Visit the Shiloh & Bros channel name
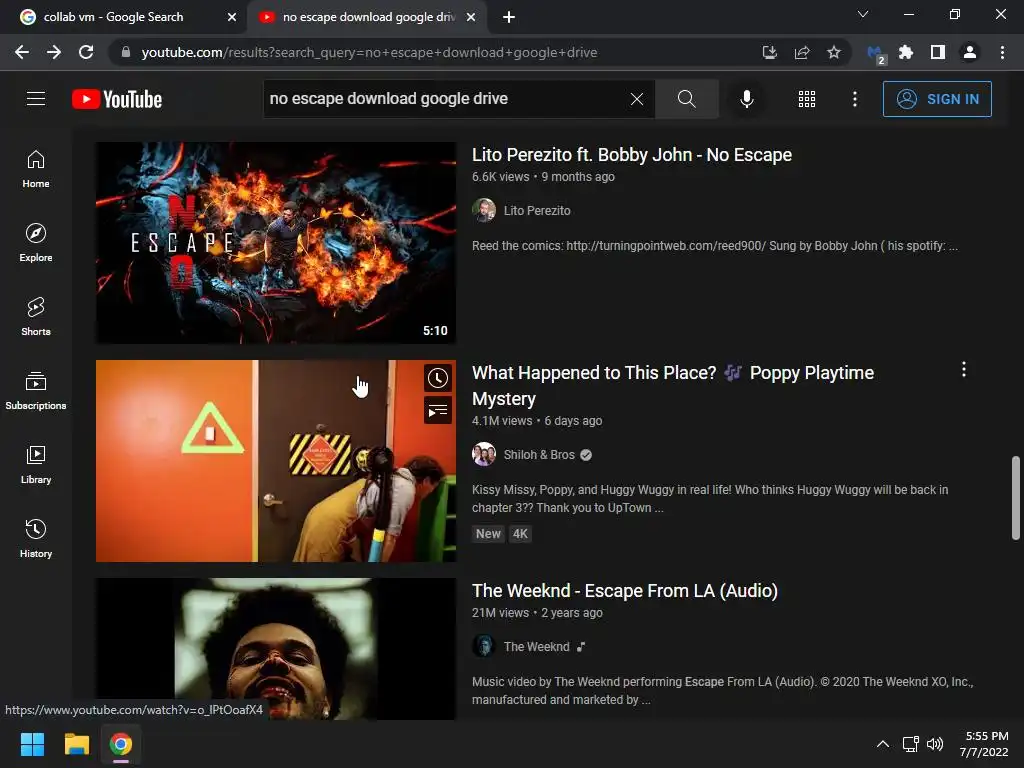The height and width of the screenshot is (768, 1024). tap(539, 455)
